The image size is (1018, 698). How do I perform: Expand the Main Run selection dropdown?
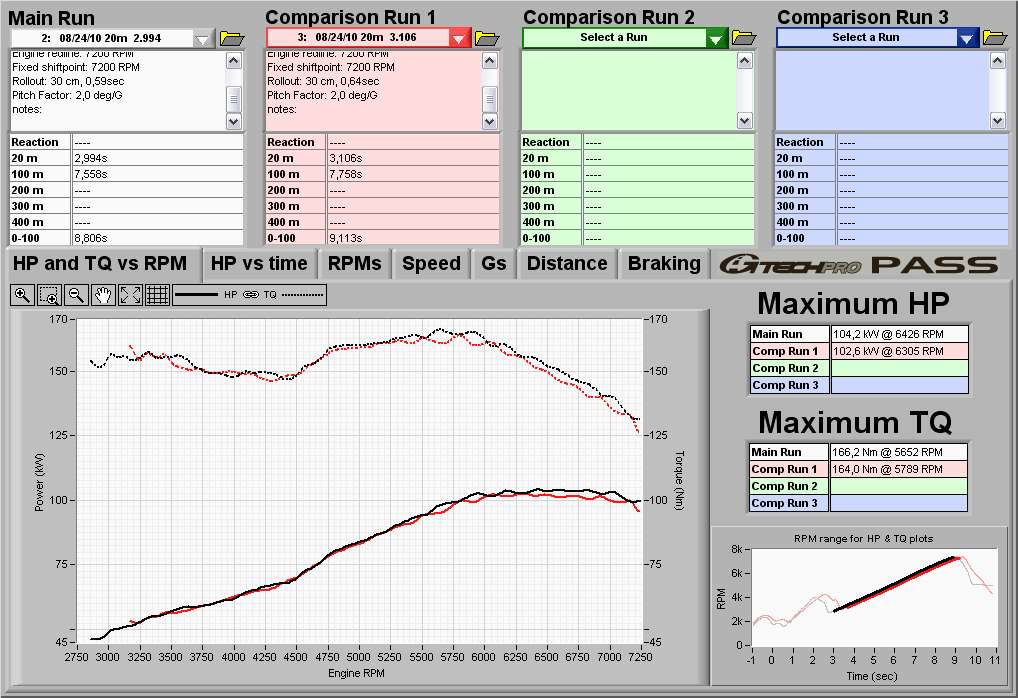(x=204, y=38)
